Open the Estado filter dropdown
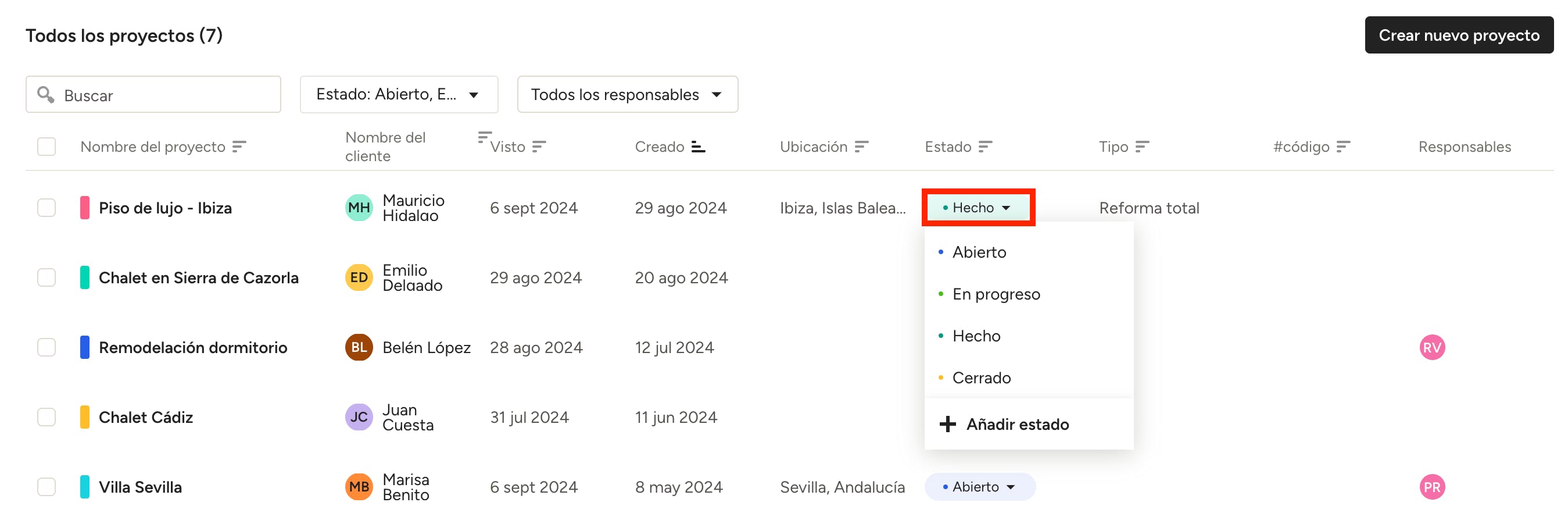 pos(399,95)
